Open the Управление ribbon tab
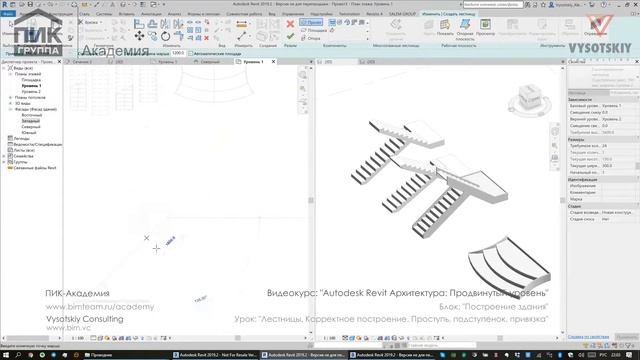 tap(293, 14)
